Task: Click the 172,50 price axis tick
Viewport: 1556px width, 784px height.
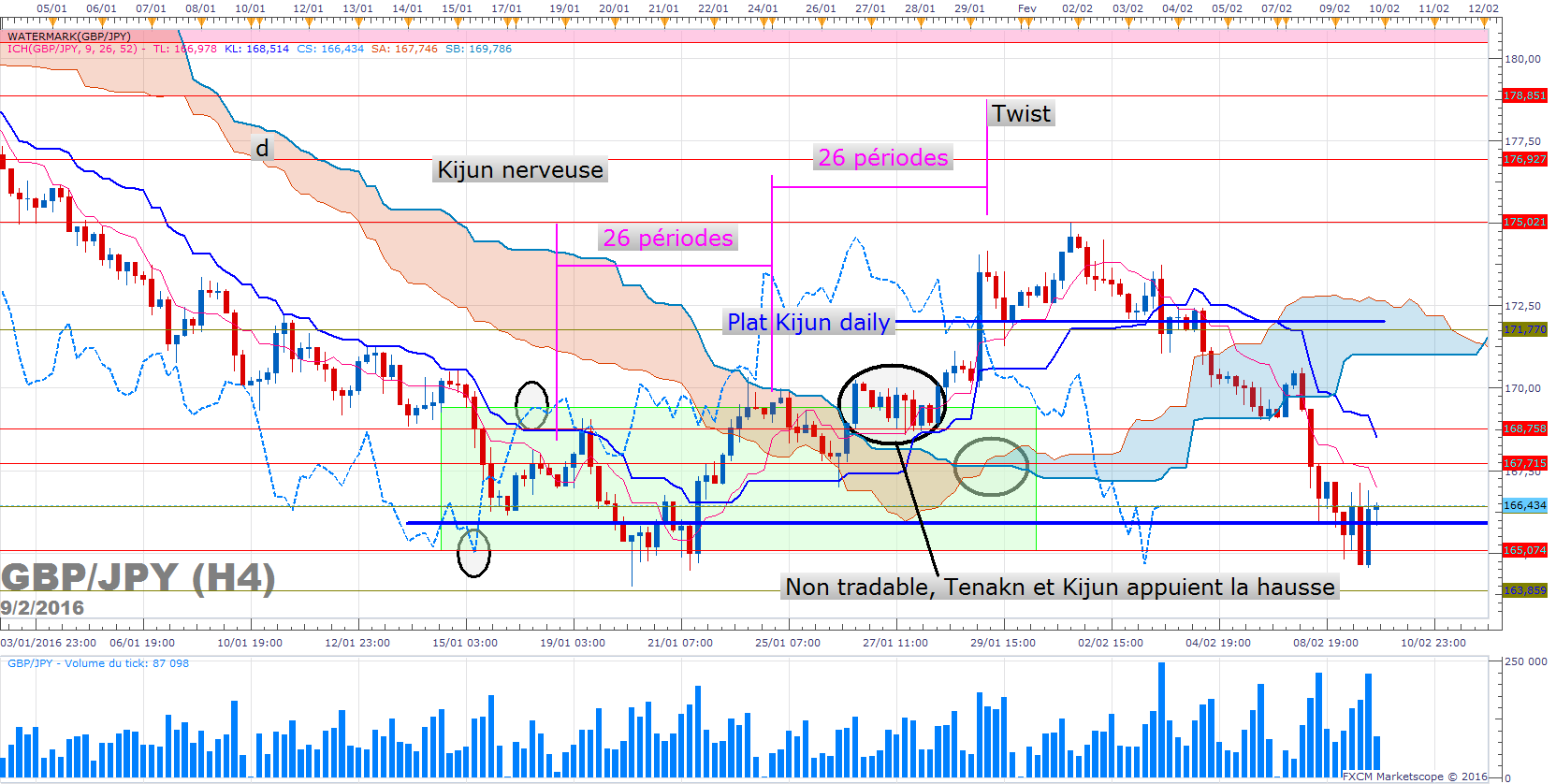Action: [1522, 306]
